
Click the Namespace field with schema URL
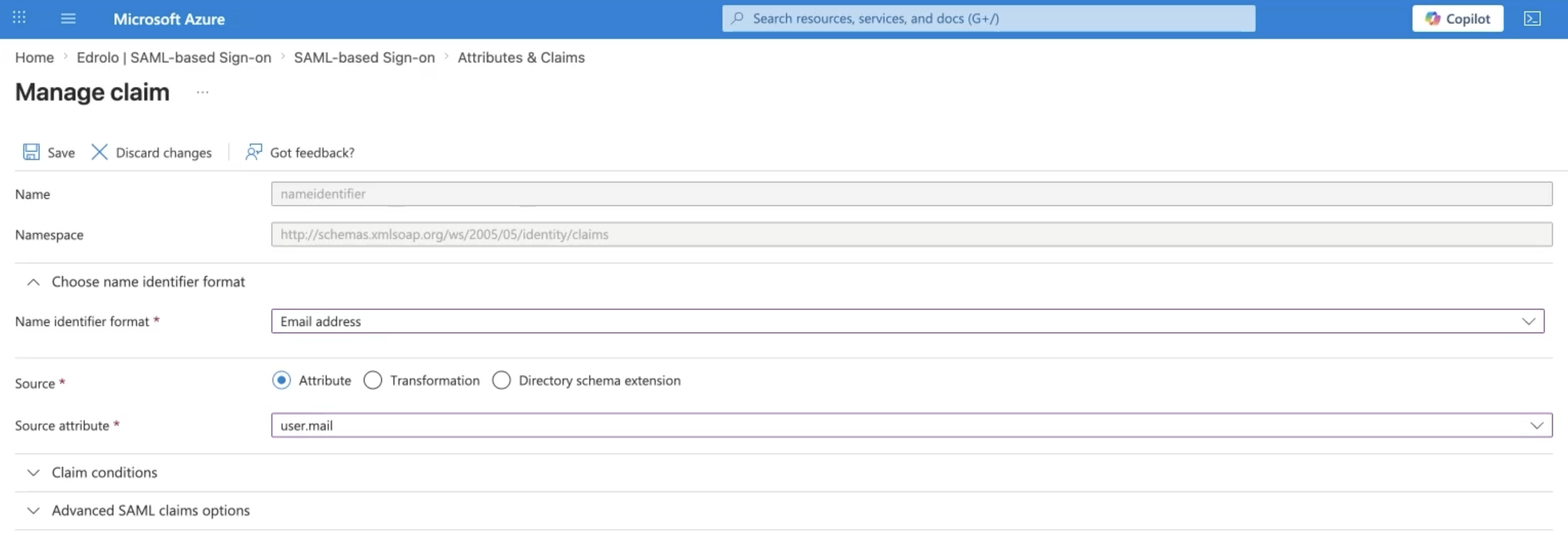click(x=912, y=235)
